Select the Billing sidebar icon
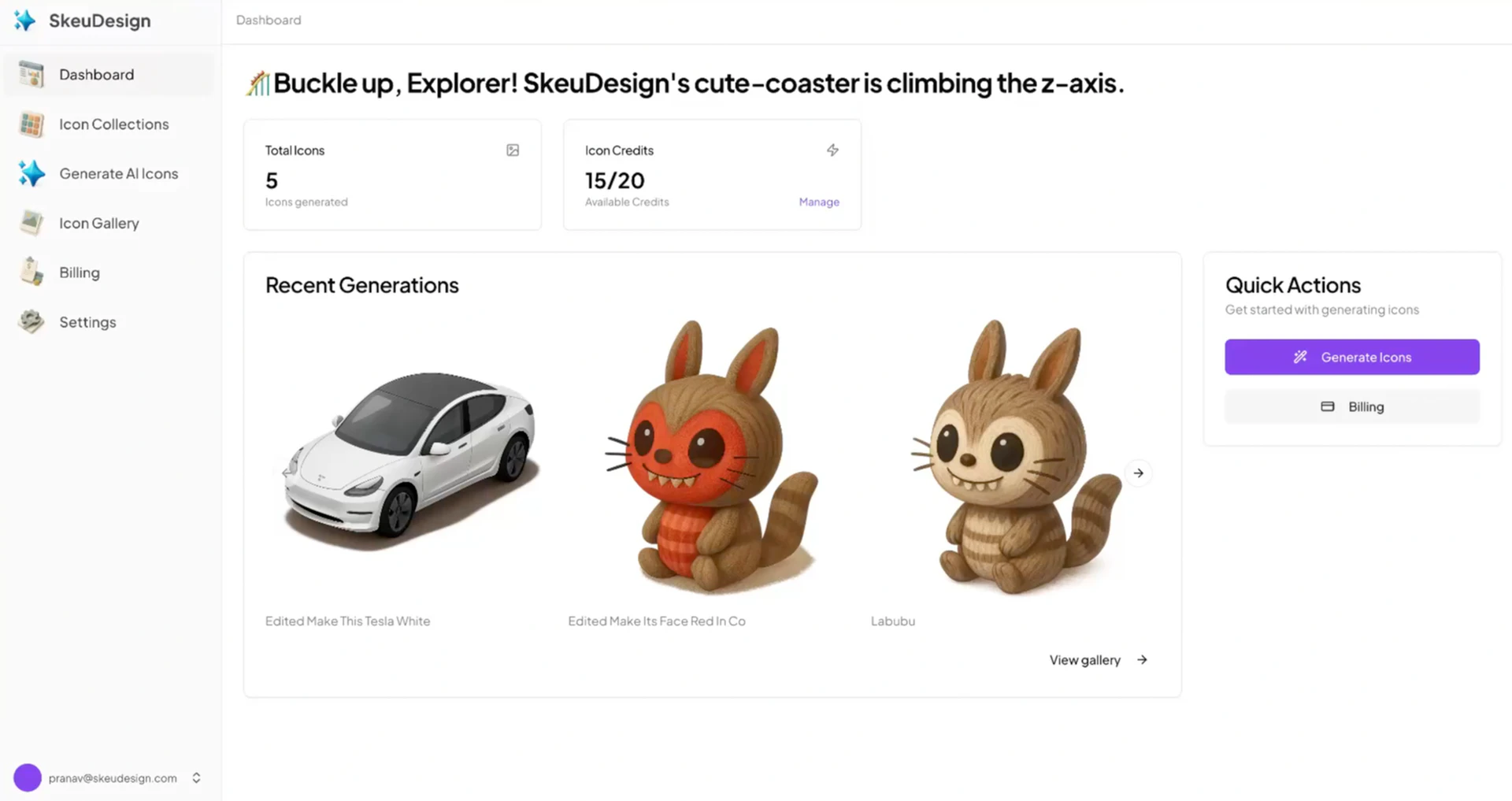The width and height of the screenshot is (1512, 801). (31, 272)
